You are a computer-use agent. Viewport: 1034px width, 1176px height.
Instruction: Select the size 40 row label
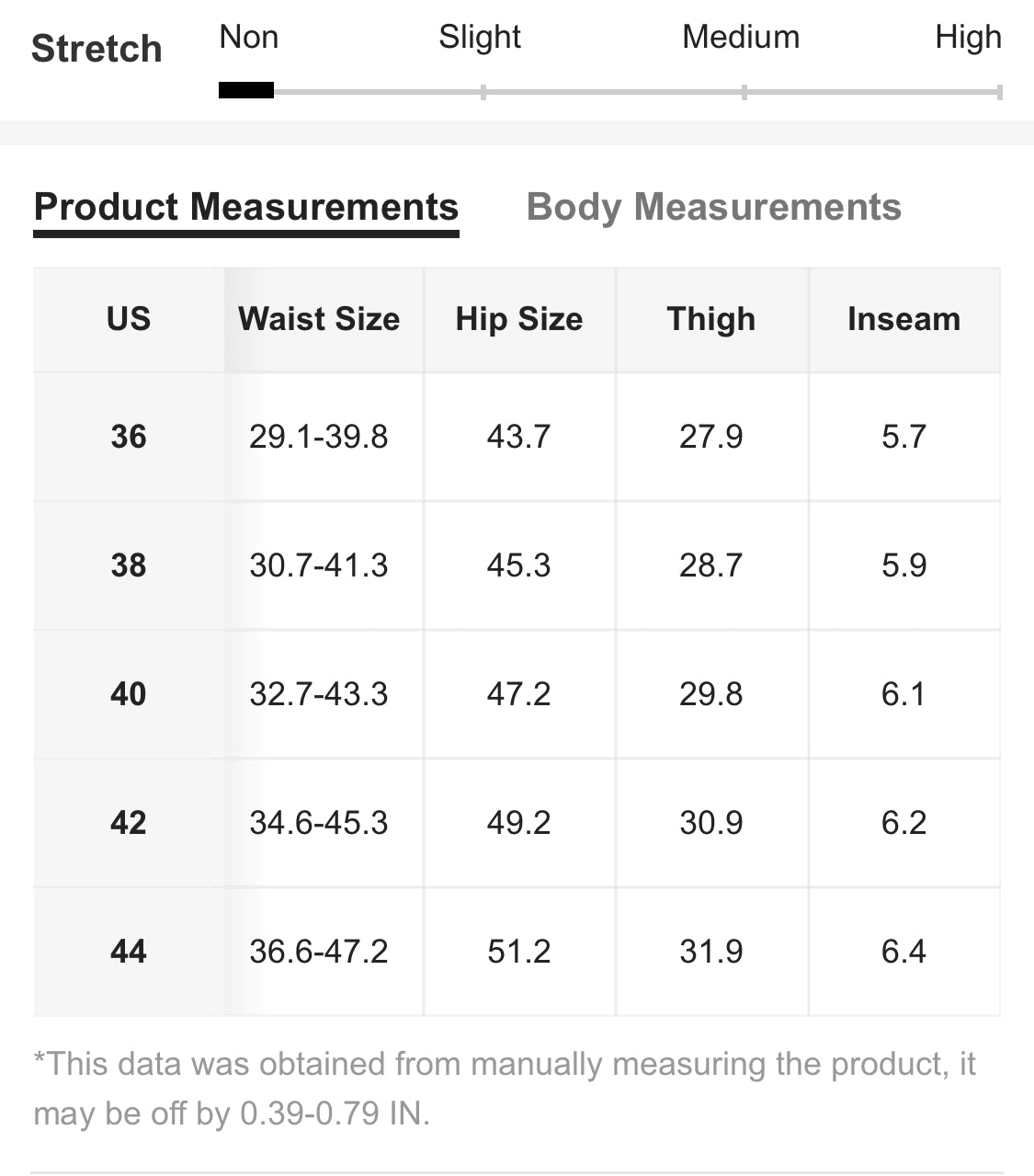pos(129,694)
